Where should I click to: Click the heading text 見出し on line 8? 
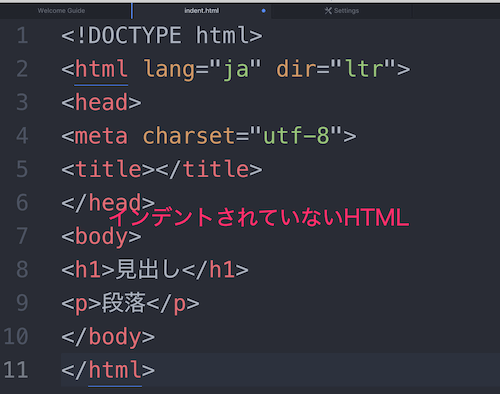point(148,269)
